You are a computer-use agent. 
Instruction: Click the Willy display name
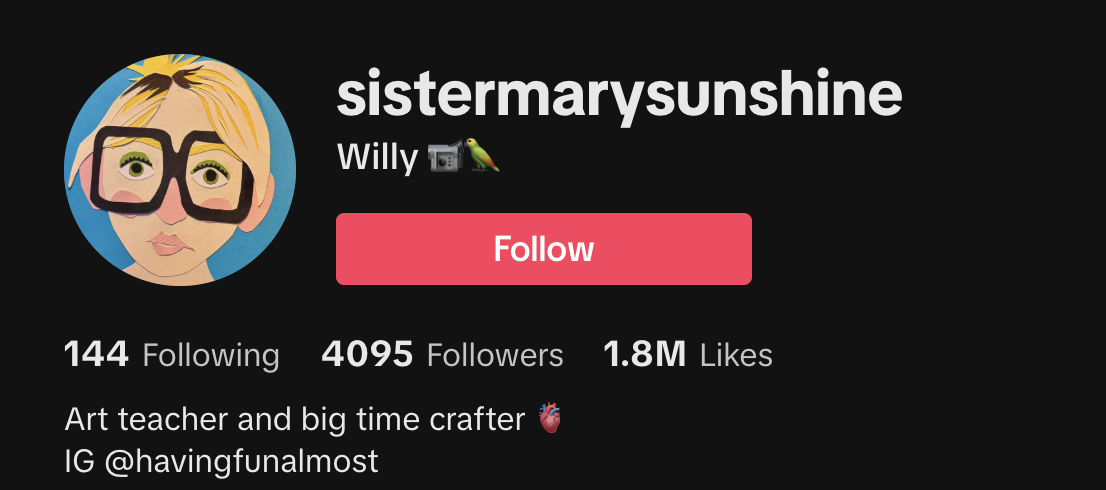pos(377,157)
